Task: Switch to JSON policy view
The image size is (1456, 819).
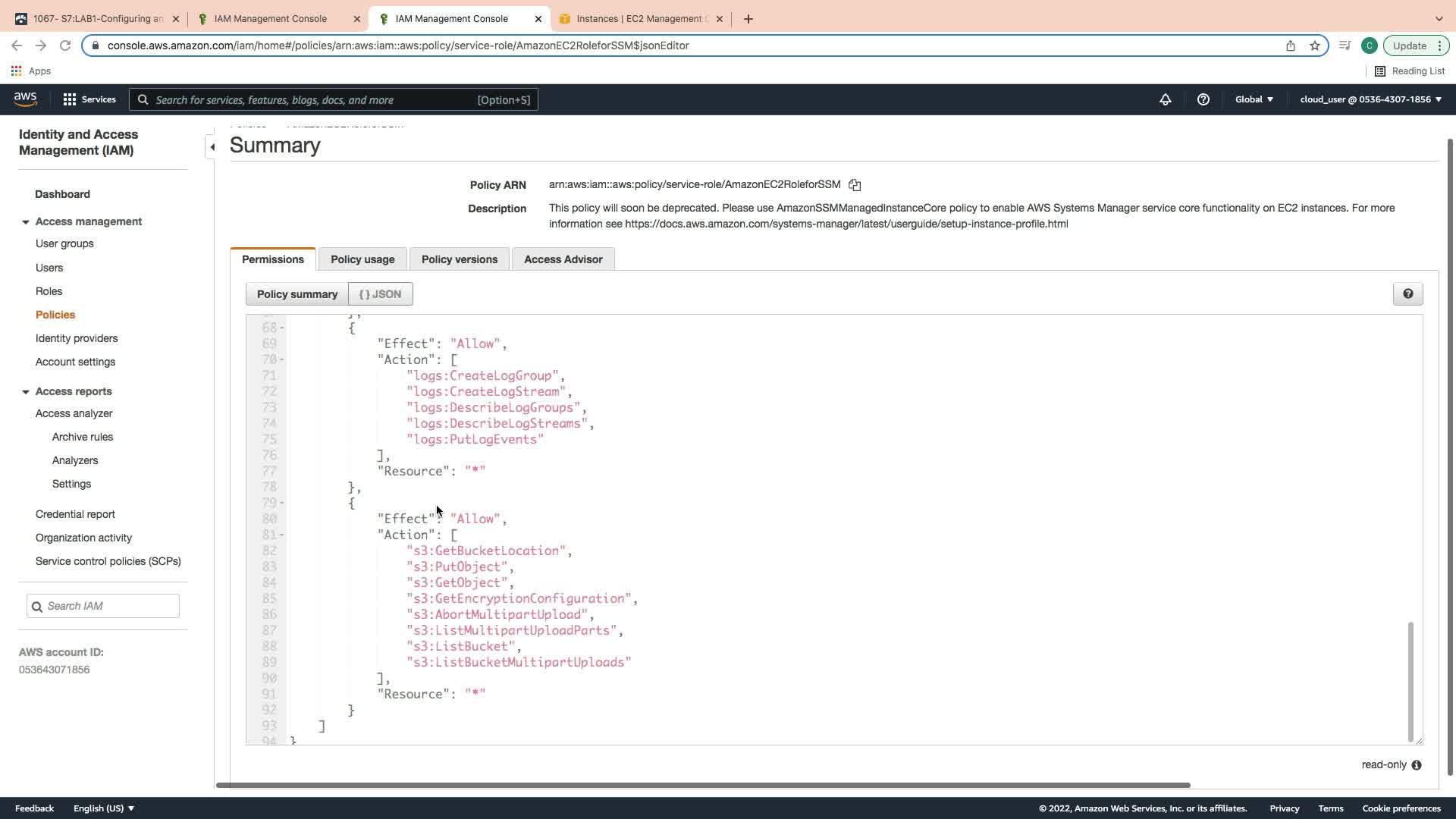Action: [380, 294]
